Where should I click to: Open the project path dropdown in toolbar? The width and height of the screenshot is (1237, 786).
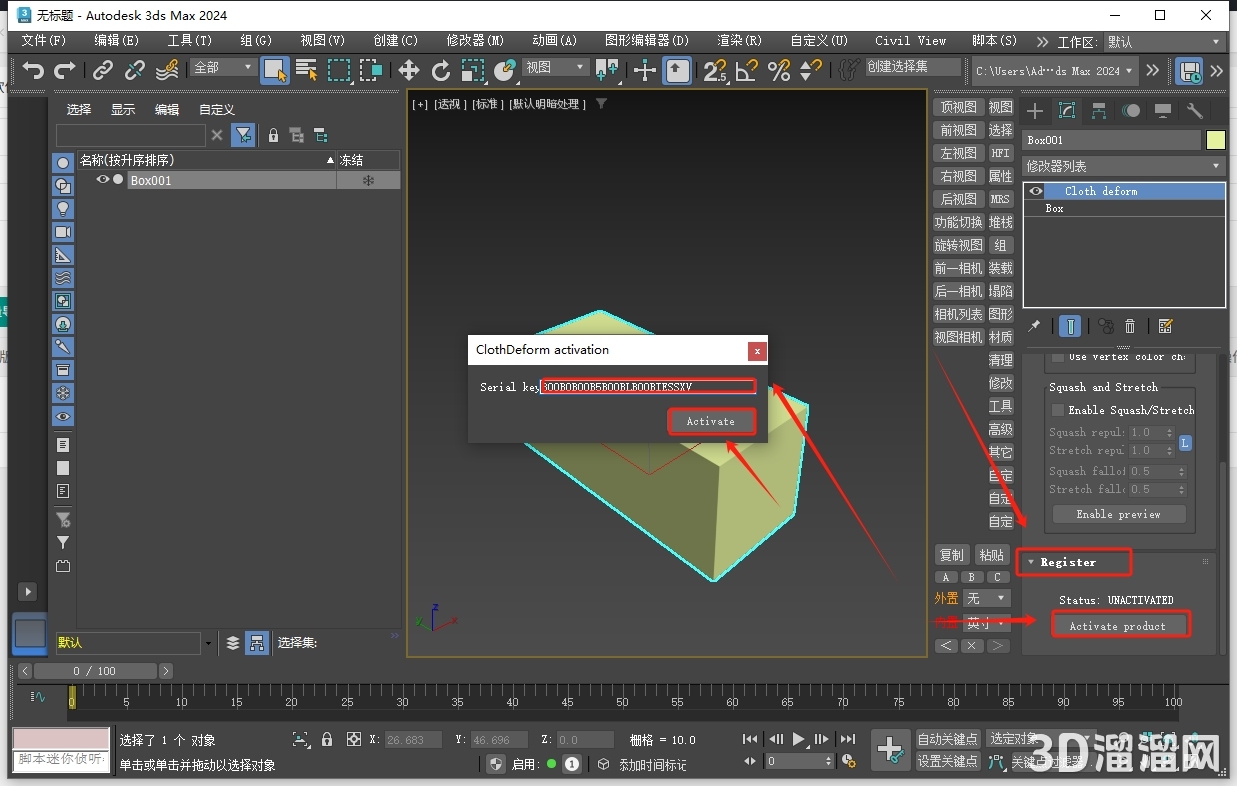(x=1055, y=71)
